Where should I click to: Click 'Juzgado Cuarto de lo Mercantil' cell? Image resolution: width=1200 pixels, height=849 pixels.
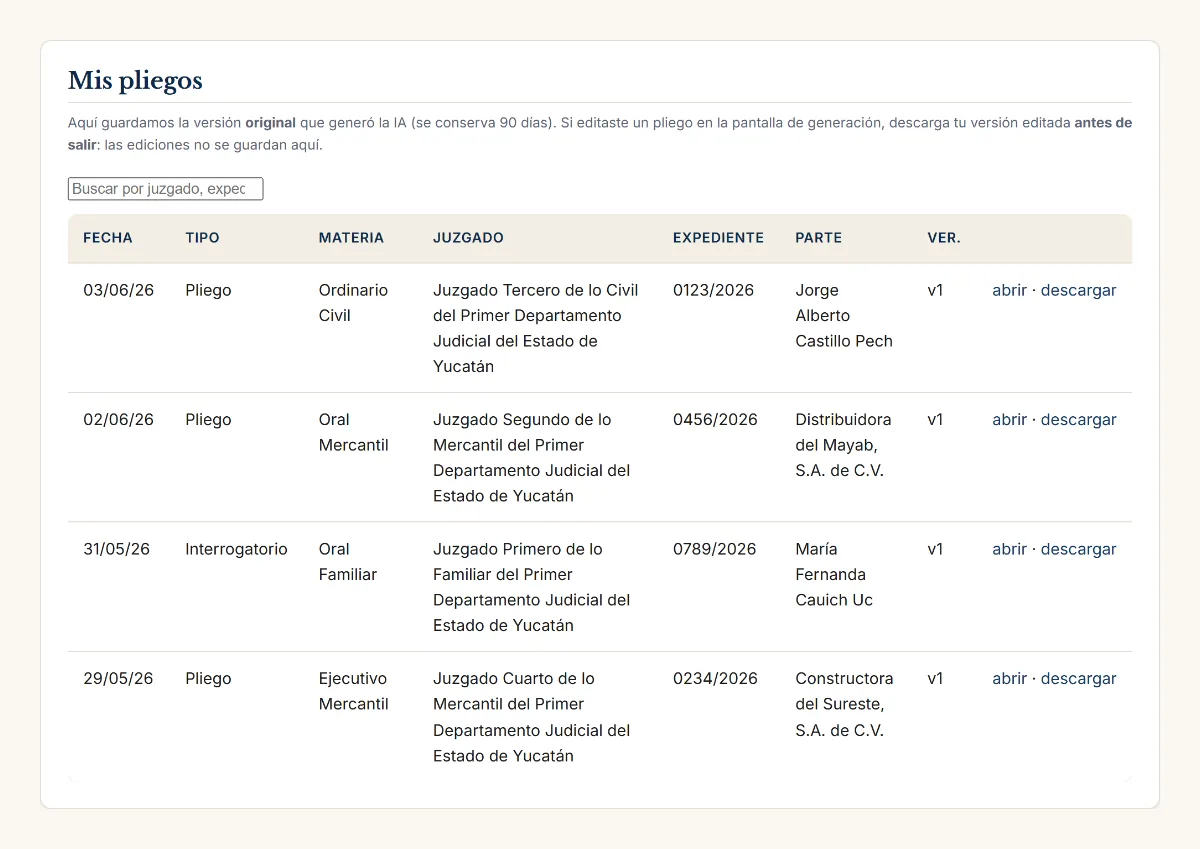532,717
